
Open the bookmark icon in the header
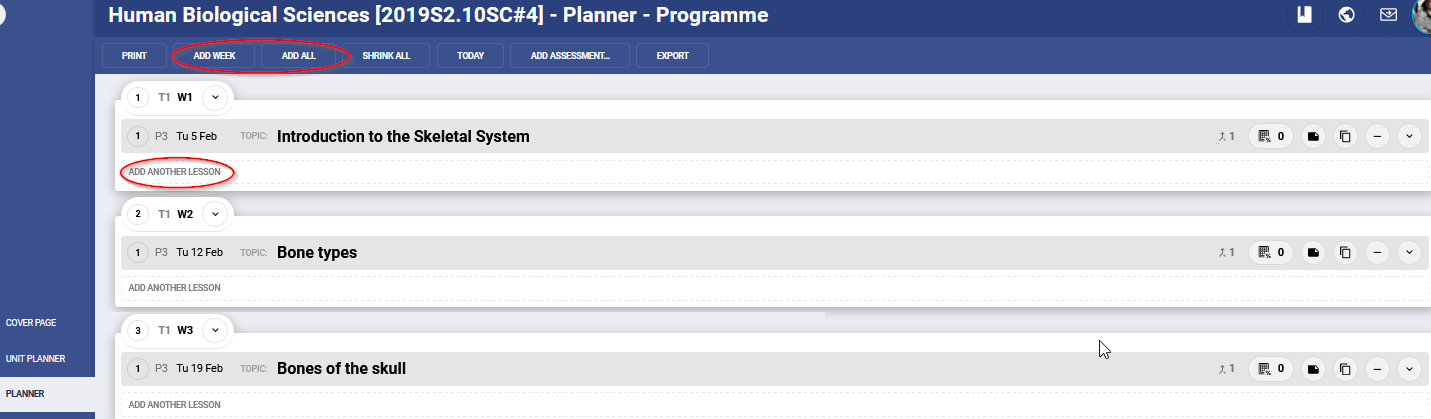point(1302,15)
